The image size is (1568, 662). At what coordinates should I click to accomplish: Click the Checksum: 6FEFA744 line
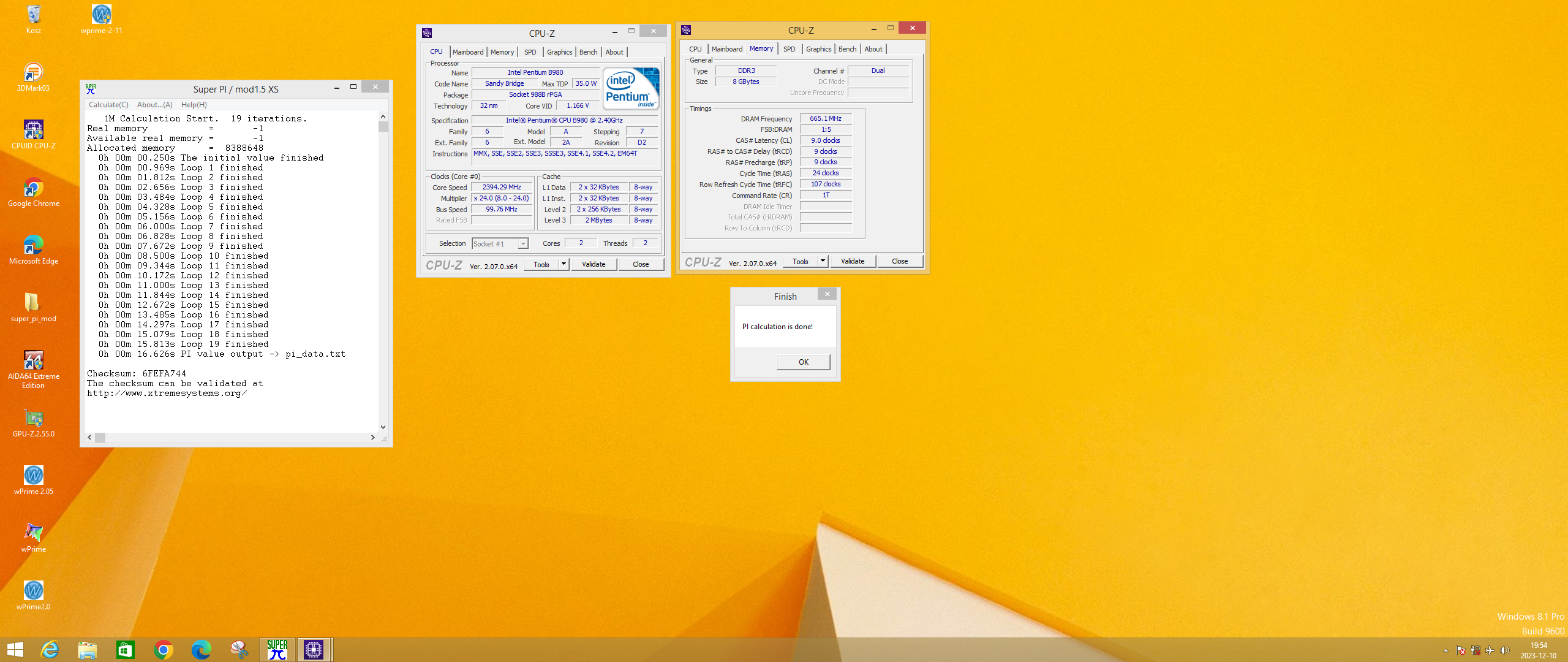[x=137, y=373]
